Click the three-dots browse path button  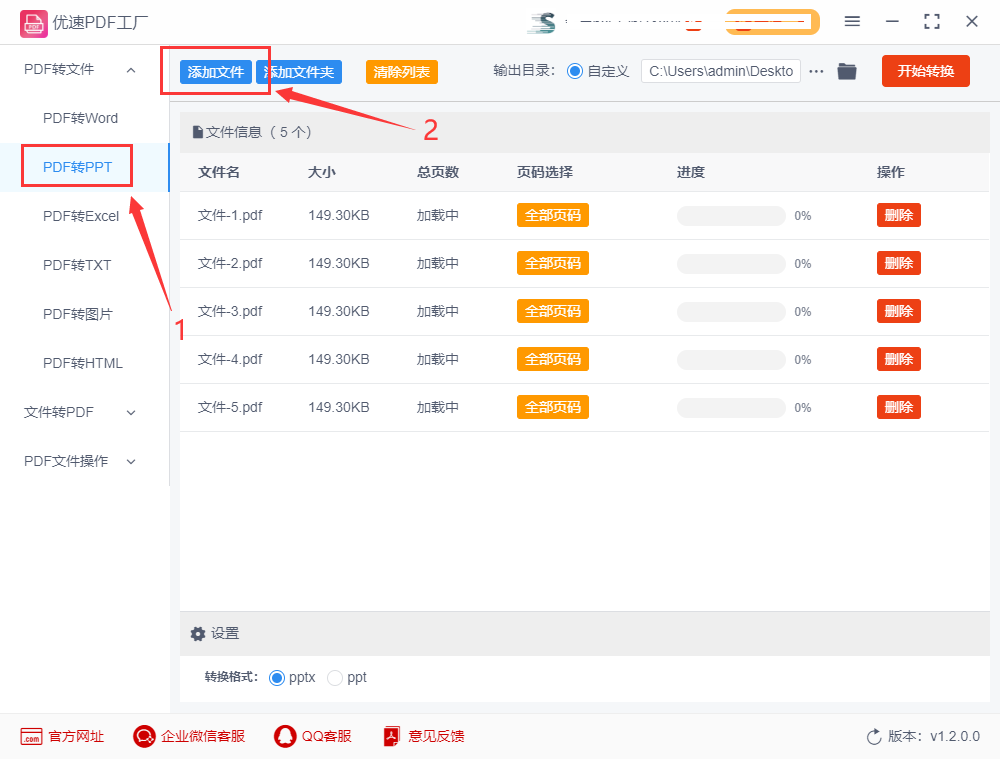(816, 71)
